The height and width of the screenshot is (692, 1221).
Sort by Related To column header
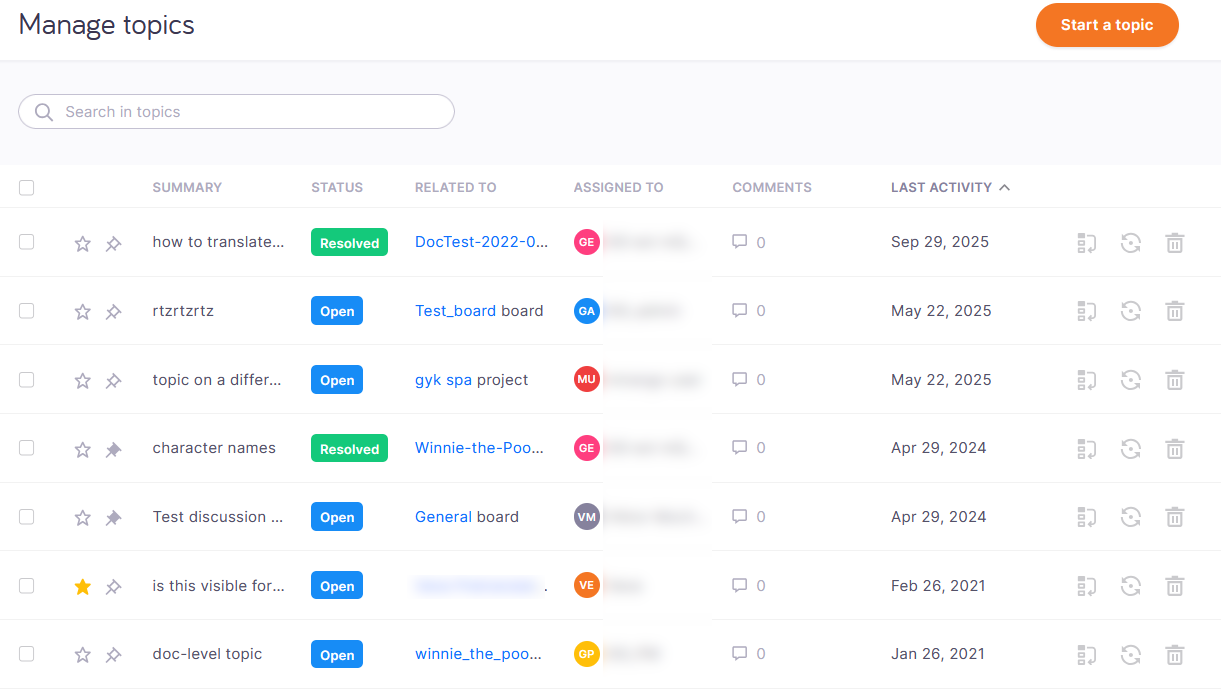(x=455, y=187)
